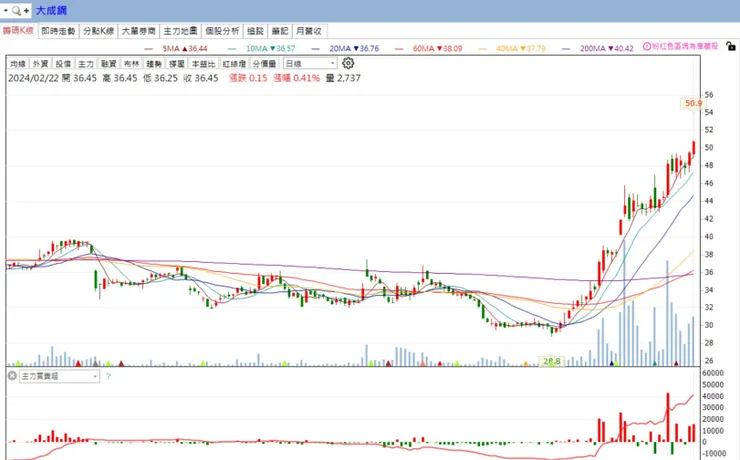Viewport: 740px width, 460px height.
Task: Switch to 月營收 tab
Action: click(309, 31)
